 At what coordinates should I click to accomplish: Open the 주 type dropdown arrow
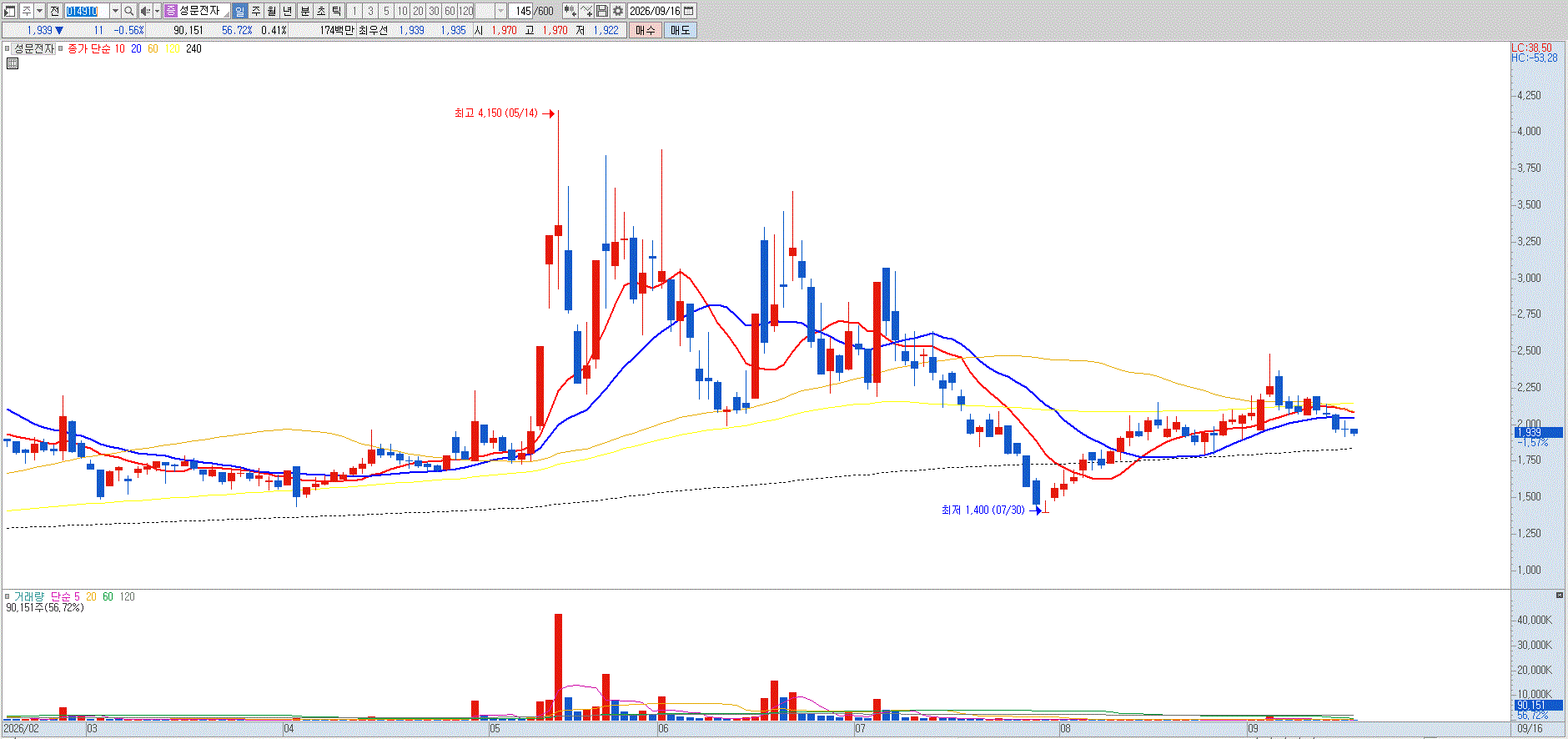click(39, 11)
